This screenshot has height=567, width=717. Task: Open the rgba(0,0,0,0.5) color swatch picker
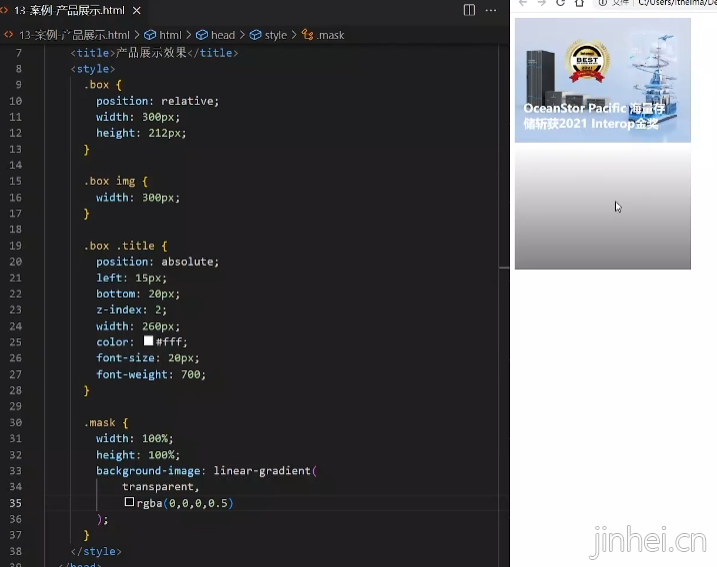tap(129, 502)
